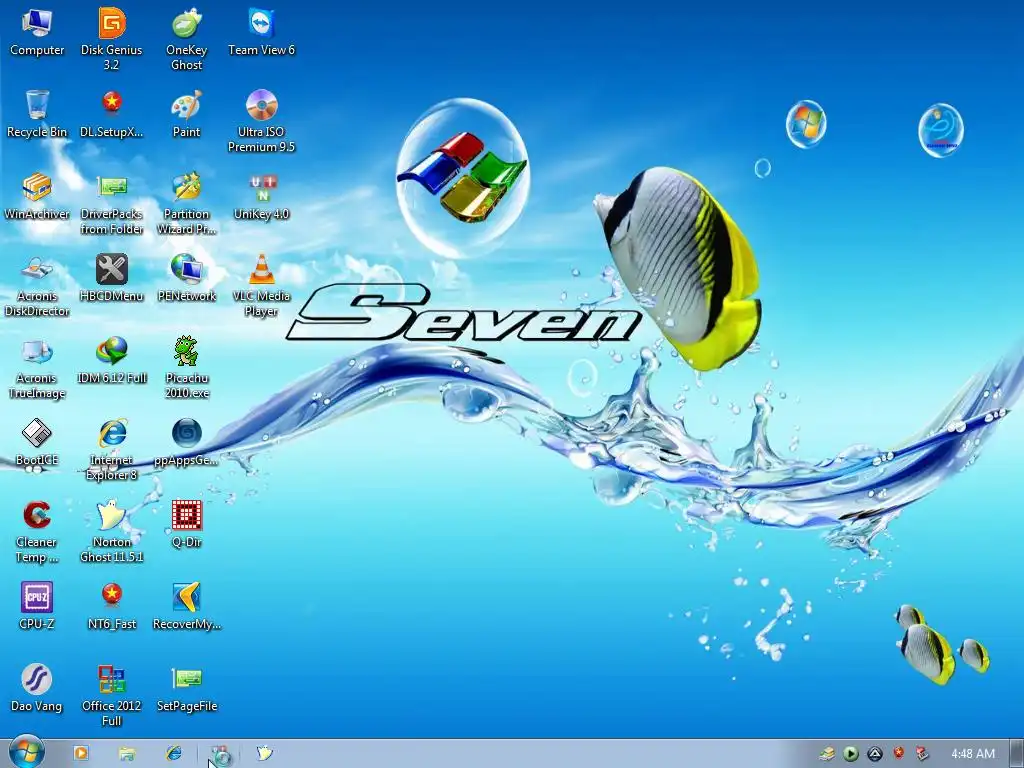Launch Norton Ghost 11.5.1
The width and height of the screenshot is (1024, 768).
(112, 532)
